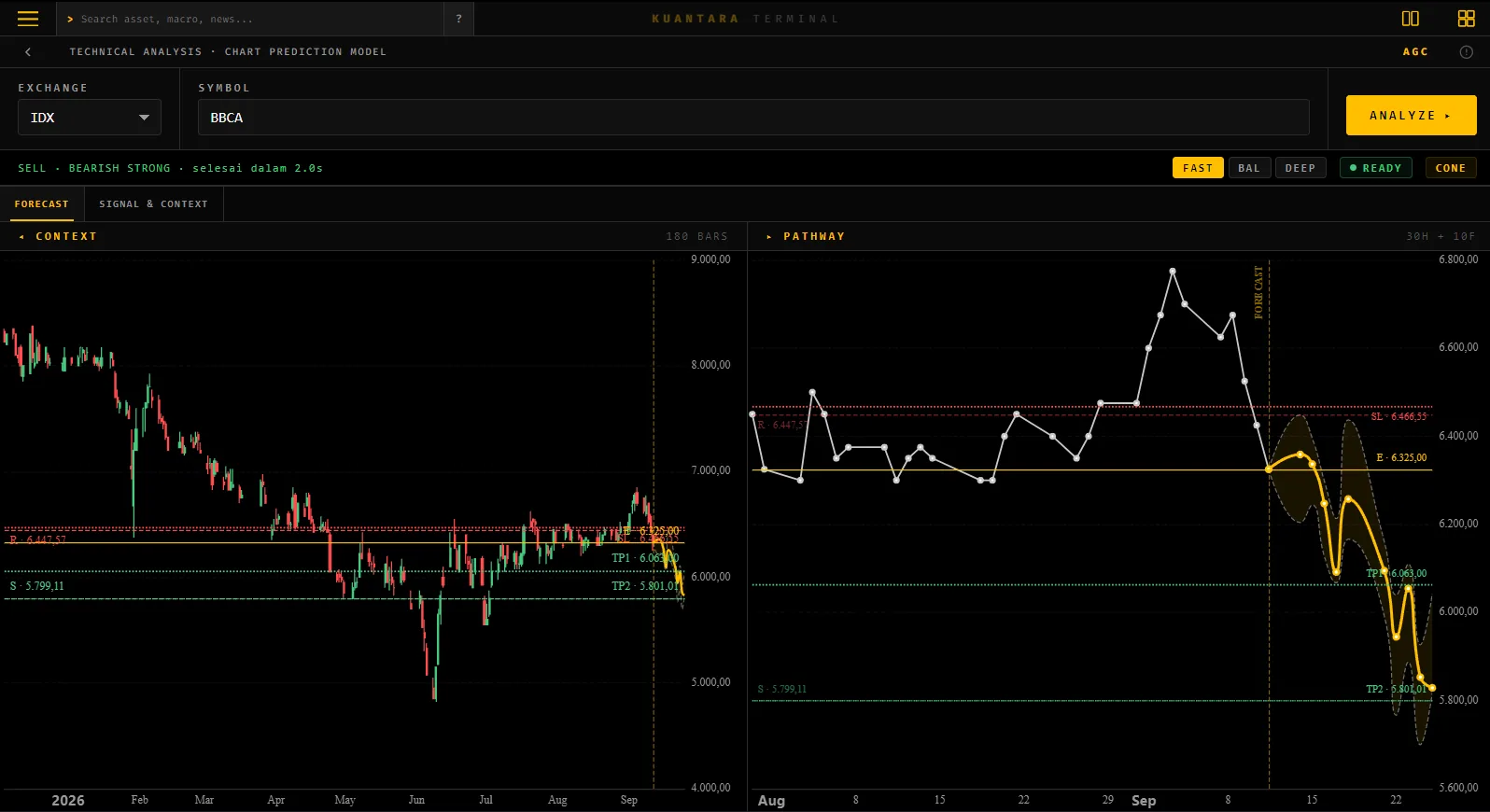This screenshot has width=1490, height=812.
Task: Focus the BBCA symbol input field
Action: pos(753,118)
